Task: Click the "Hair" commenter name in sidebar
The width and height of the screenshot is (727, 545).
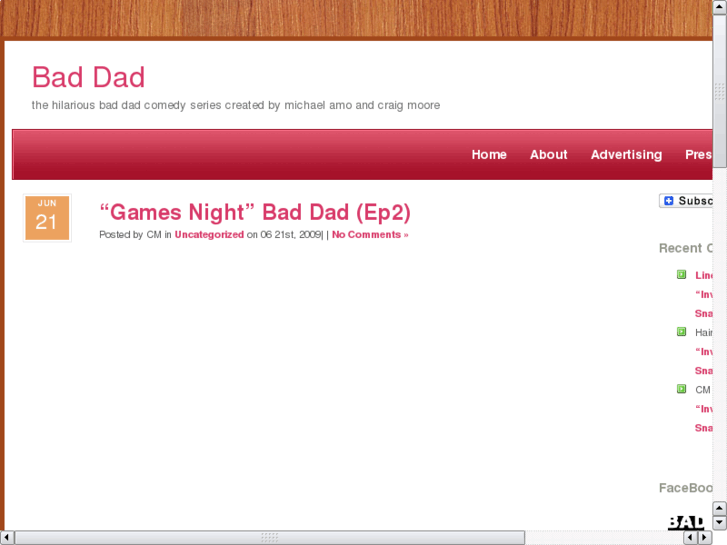Action: [x=703, y=332]
